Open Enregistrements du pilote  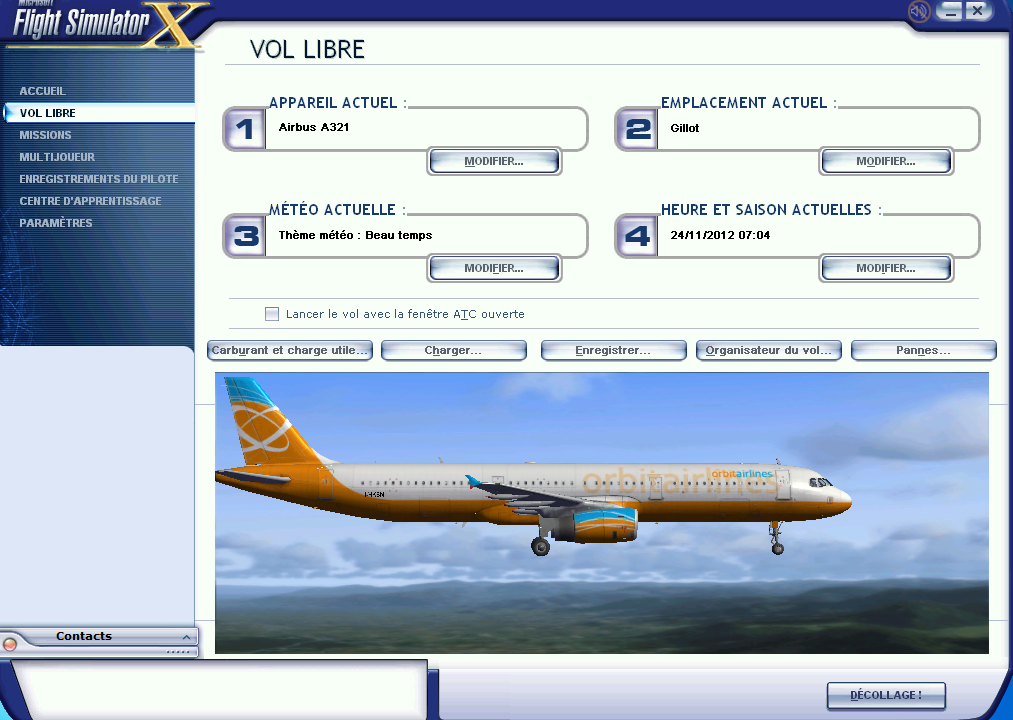tap(99, 179)
